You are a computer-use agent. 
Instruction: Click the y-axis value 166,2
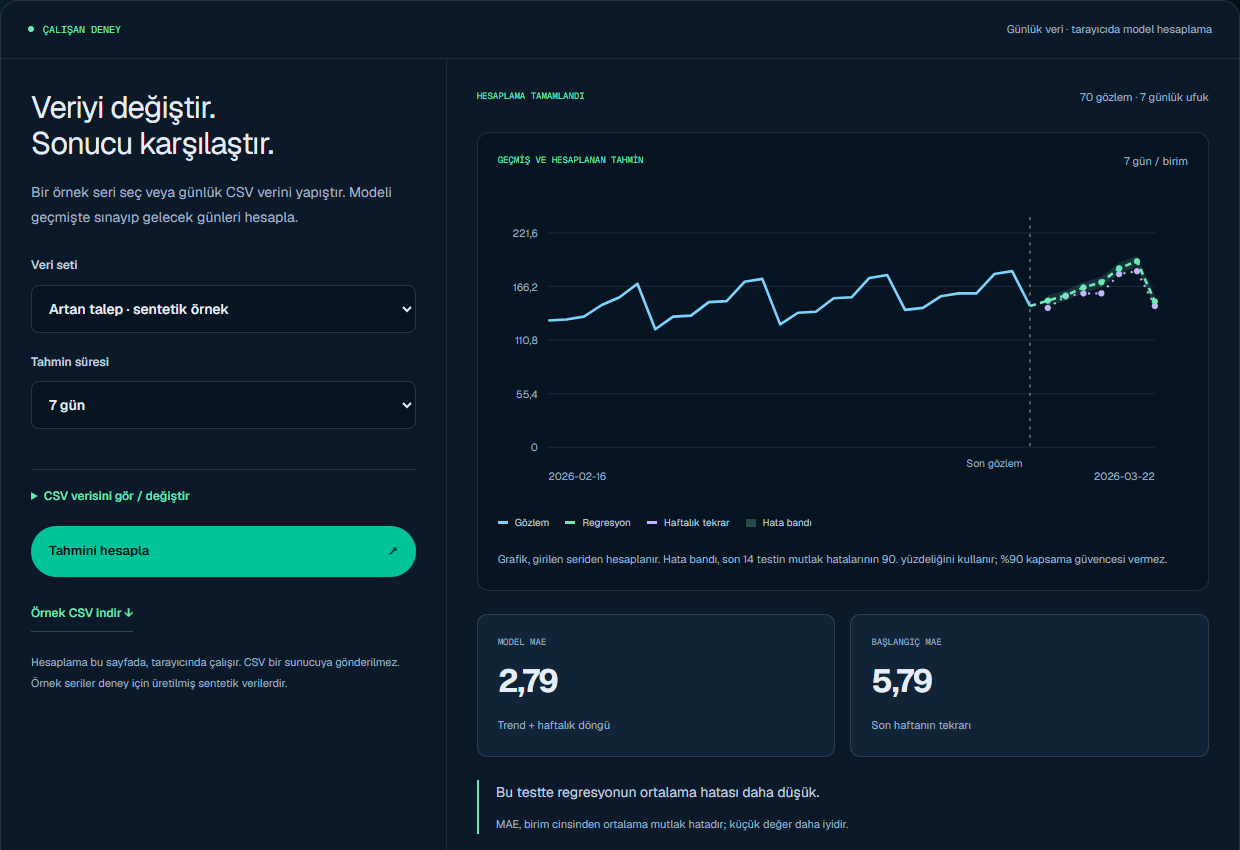tap(525, 287)
